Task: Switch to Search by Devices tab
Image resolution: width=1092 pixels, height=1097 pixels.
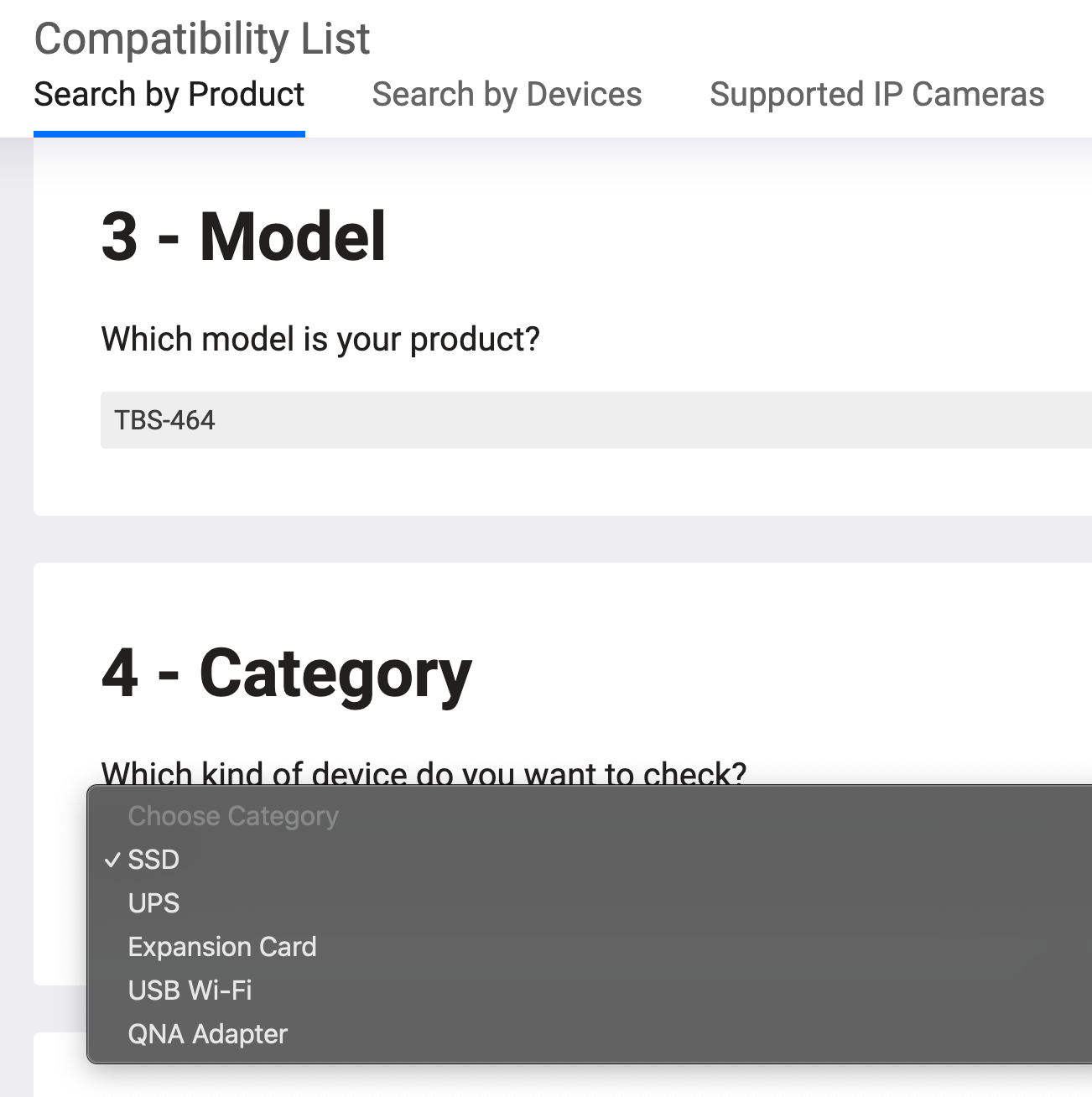Action: coord(507,95)
